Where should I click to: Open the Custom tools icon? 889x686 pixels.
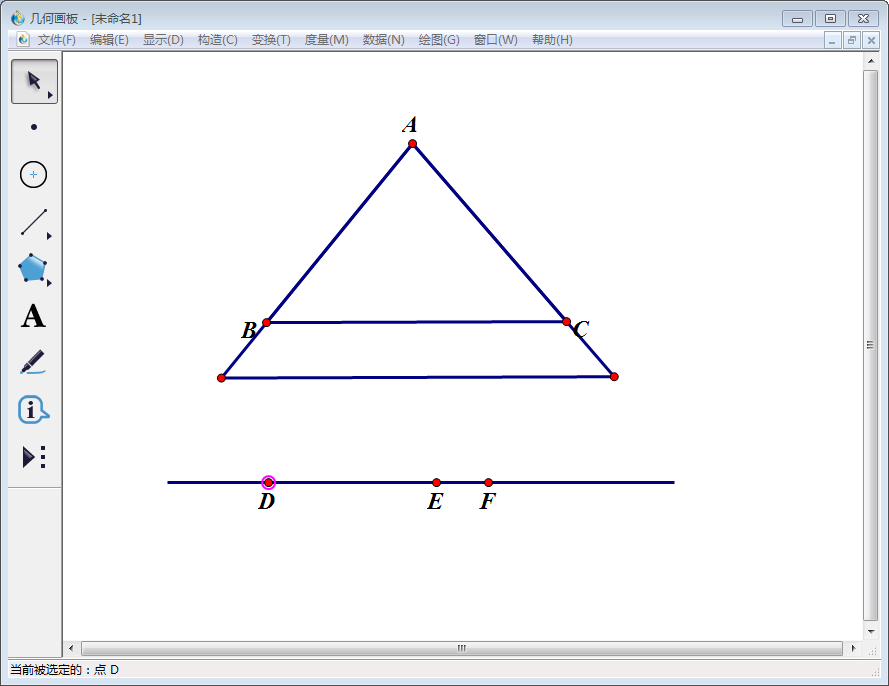click(x=33, y=457)
